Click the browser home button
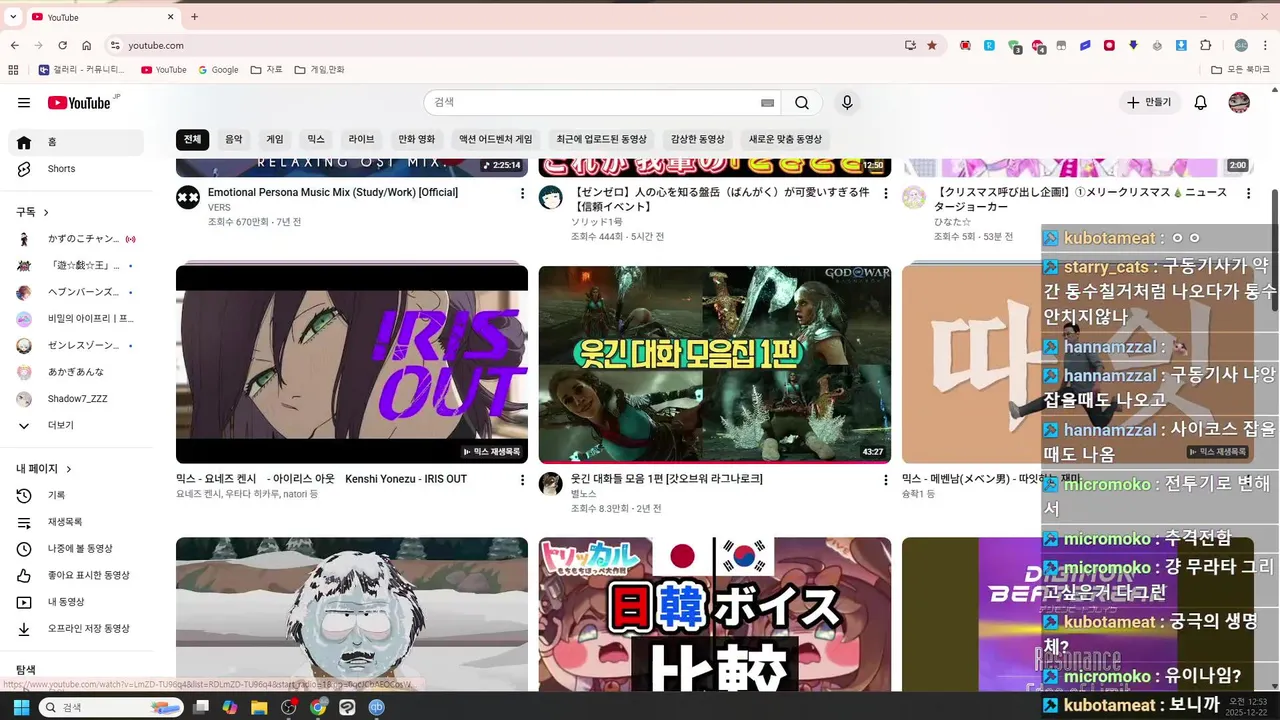 click(87, 45)
